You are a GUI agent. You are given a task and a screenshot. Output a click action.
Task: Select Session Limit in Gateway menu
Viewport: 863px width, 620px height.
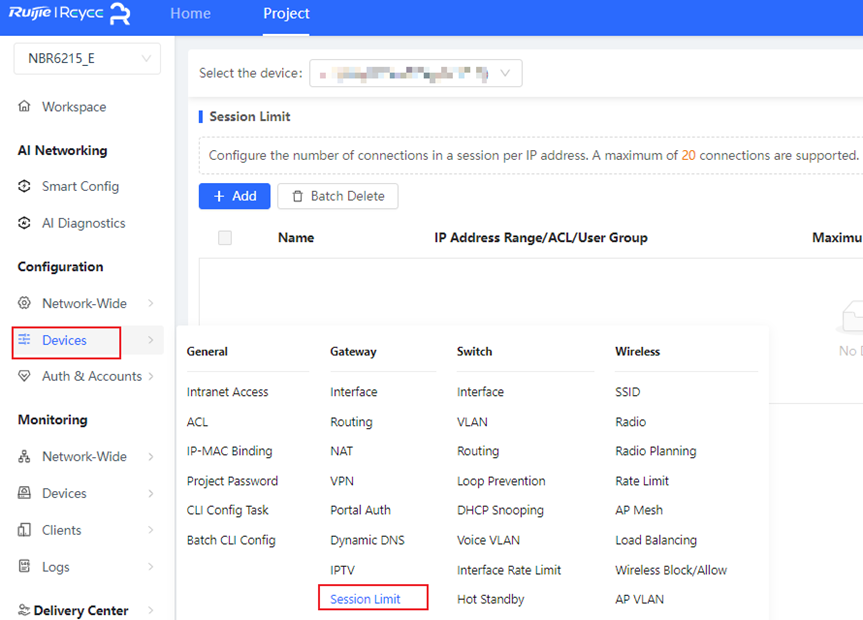point(365,599)
